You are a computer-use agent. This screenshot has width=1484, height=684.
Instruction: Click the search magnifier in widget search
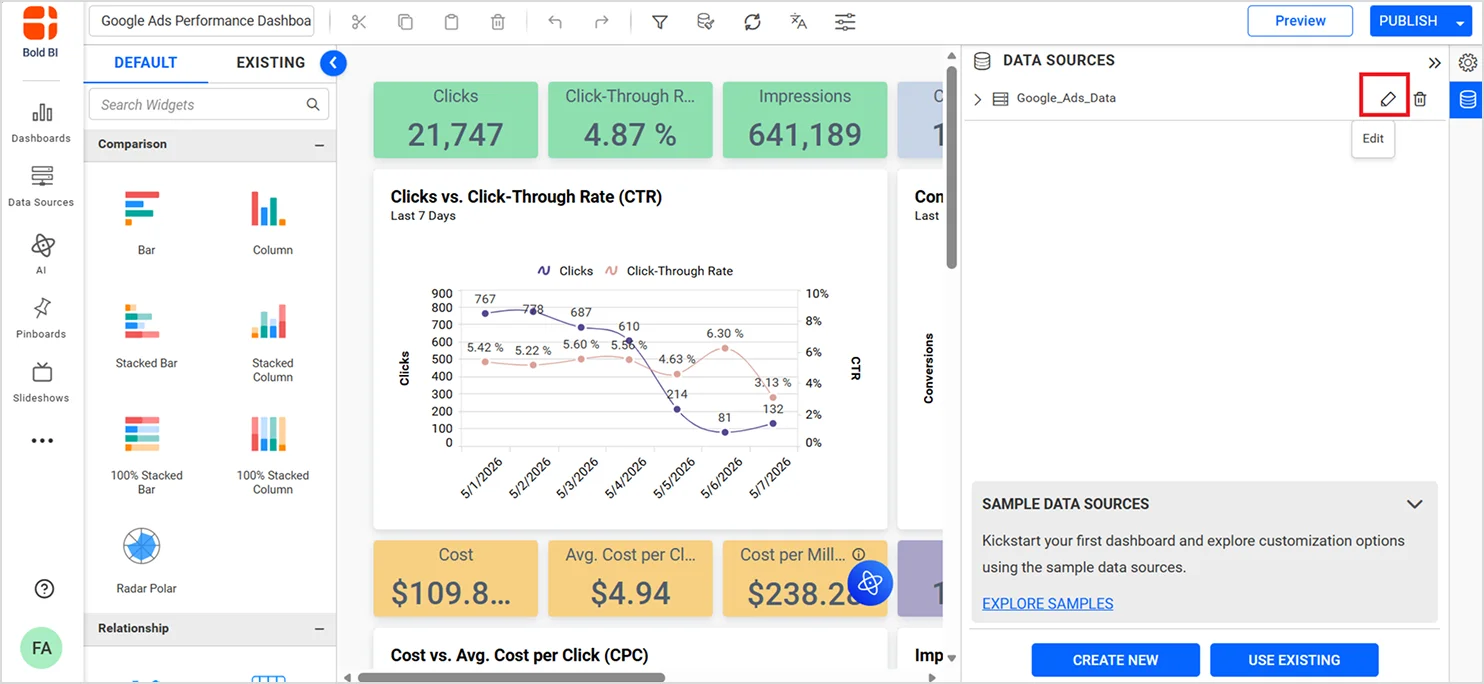[313, 104]
